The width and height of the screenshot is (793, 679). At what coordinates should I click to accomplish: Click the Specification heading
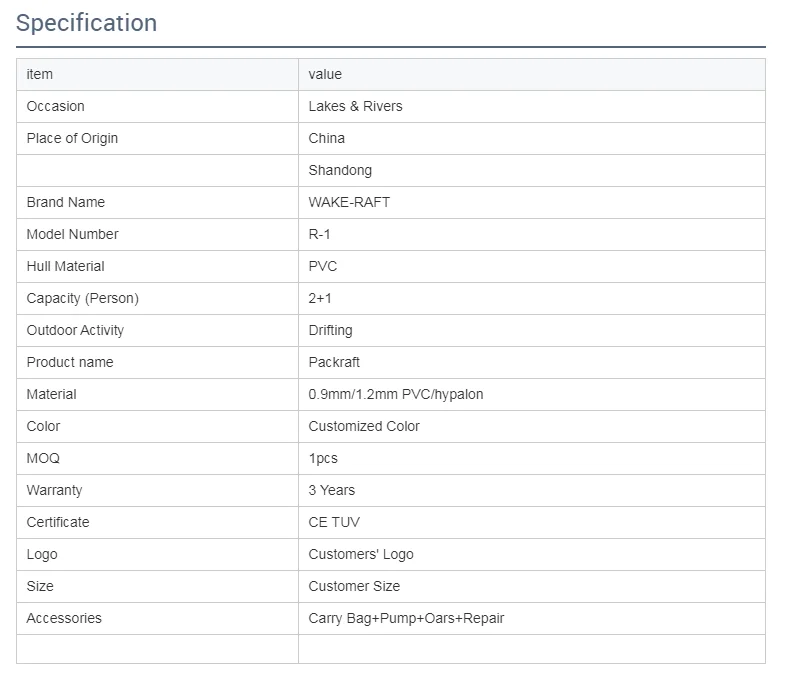[87, 23]
